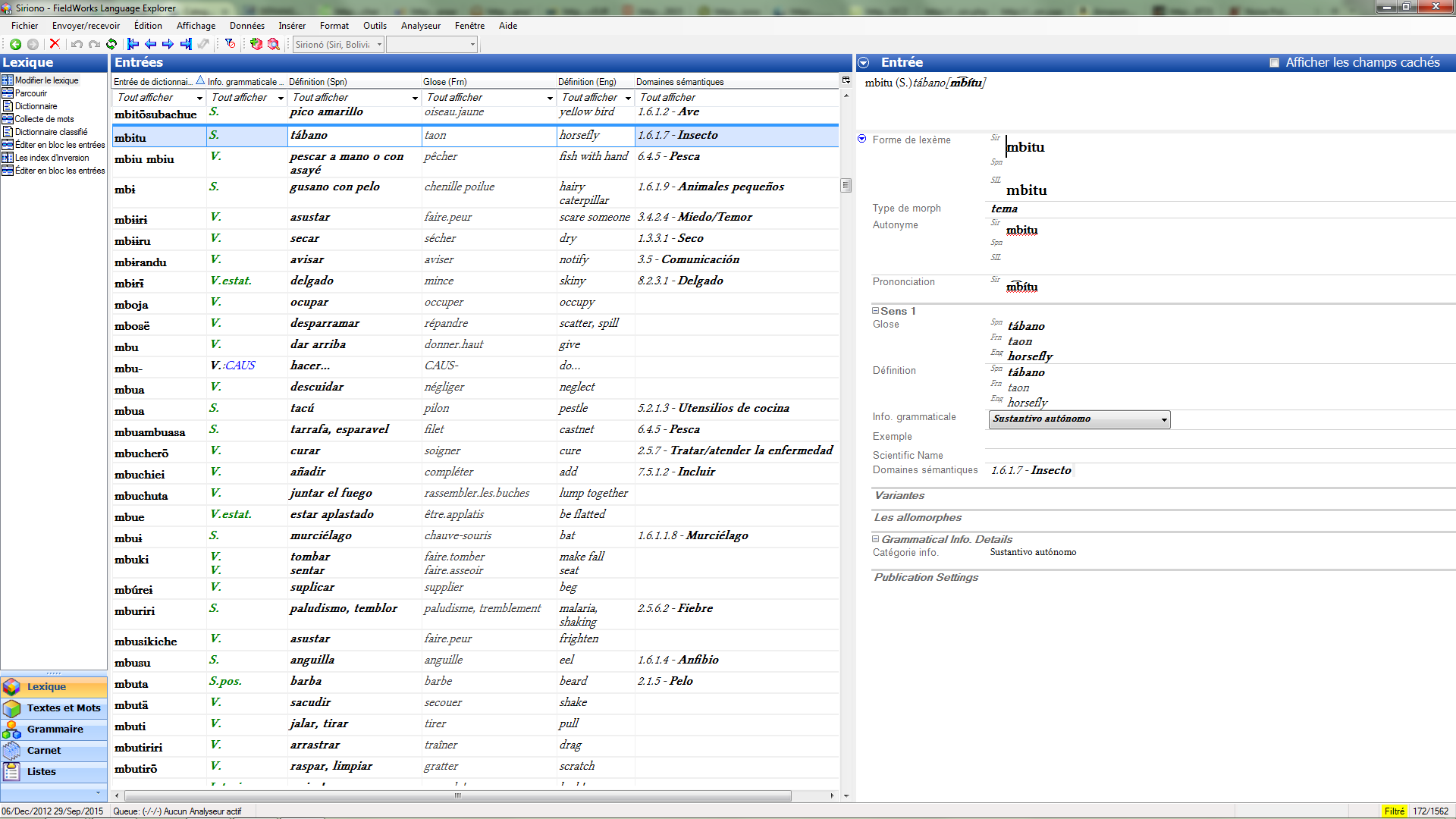The width and height of the screenshot is (1456, 819).
Task: Clear all filters with the funnel icon
Action: point(231,45)
